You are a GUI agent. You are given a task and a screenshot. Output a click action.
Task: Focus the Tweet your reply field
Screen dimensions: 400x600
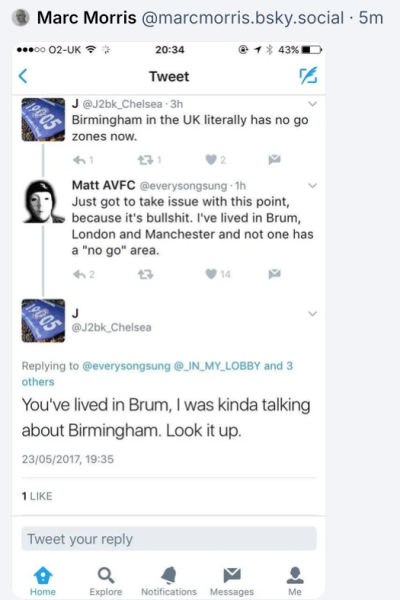(169, 539)
